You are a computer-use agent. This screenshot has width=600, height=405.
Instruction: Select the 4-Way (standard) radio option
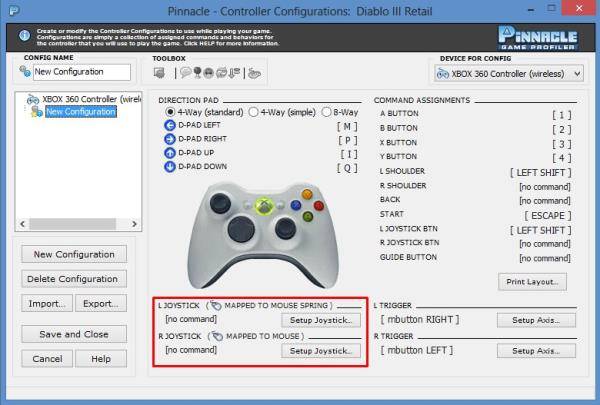click(x=170, y=112)
